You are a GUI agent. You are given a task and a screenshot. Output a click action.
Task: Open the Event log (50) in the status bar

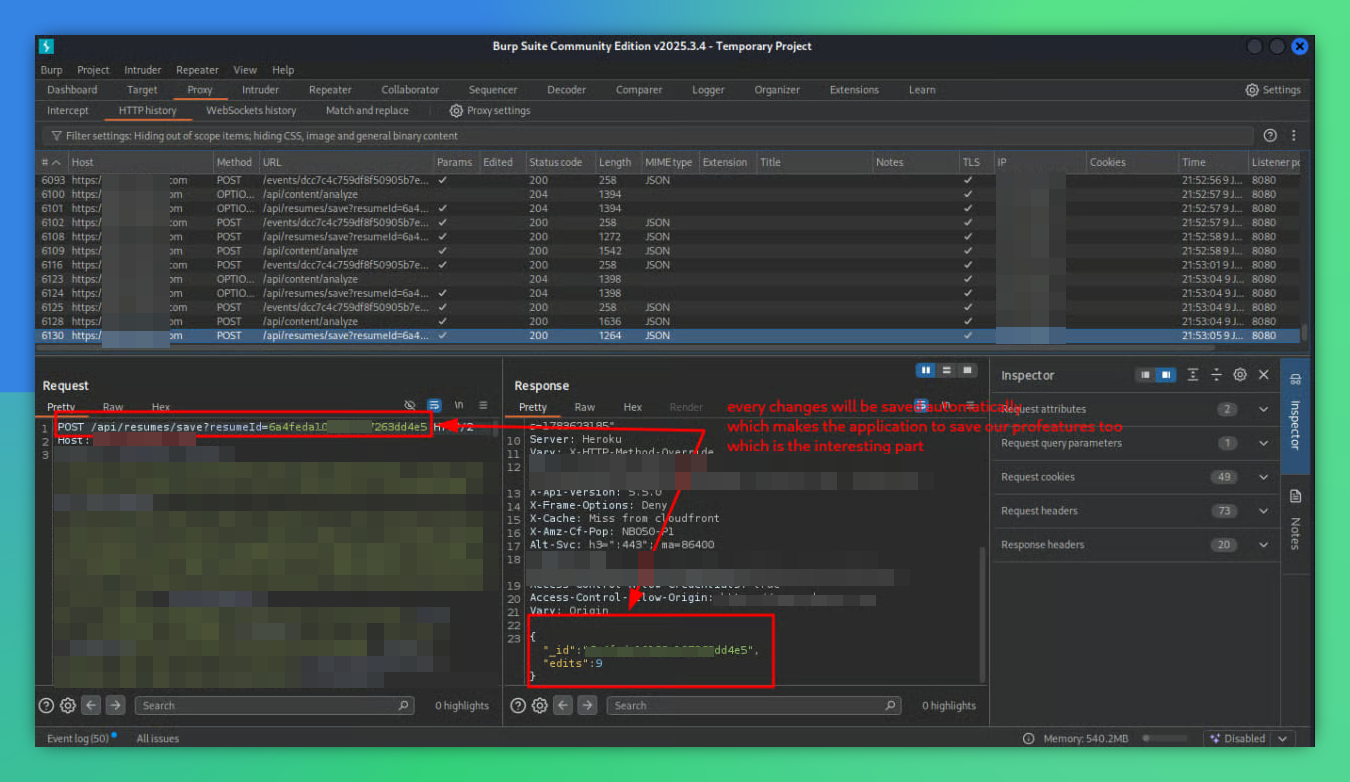click(81, 739)
